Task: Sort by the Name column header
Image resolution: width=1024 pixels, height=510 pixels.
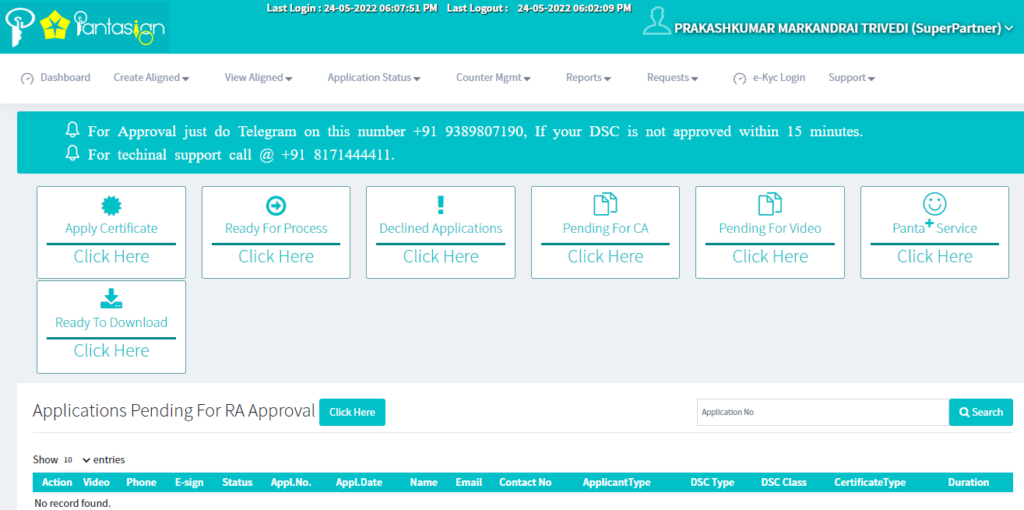Action: point(423,483)
